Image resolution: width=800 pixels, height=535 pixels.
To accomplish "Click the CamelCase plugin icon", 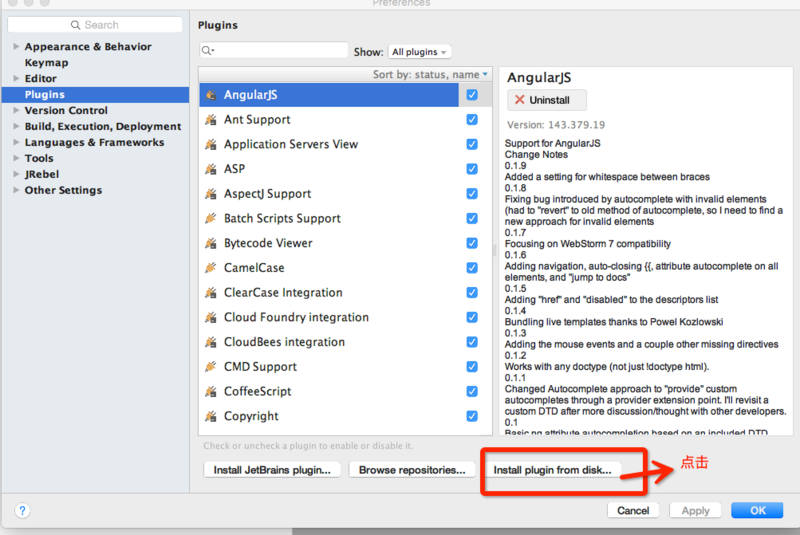I will click(x=211, y=268).
